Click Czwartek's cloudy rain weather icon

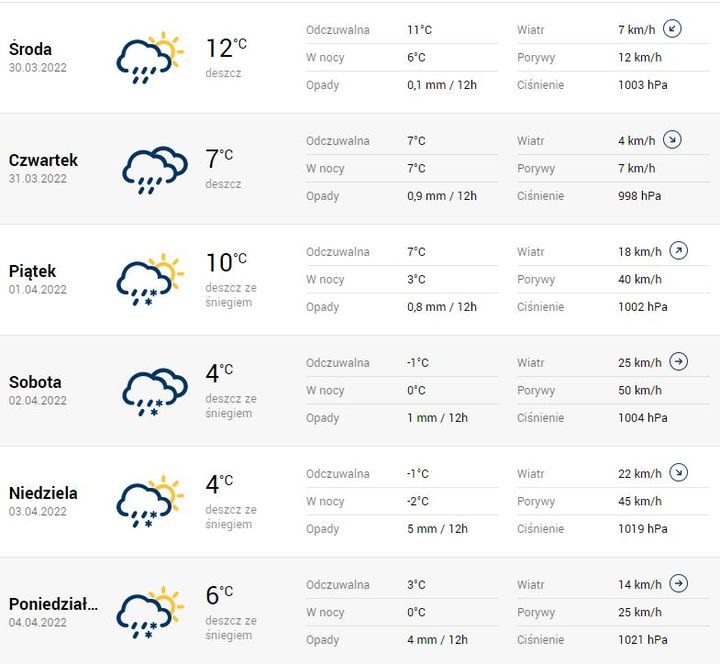pyautogui.click(x=155, y=170)
